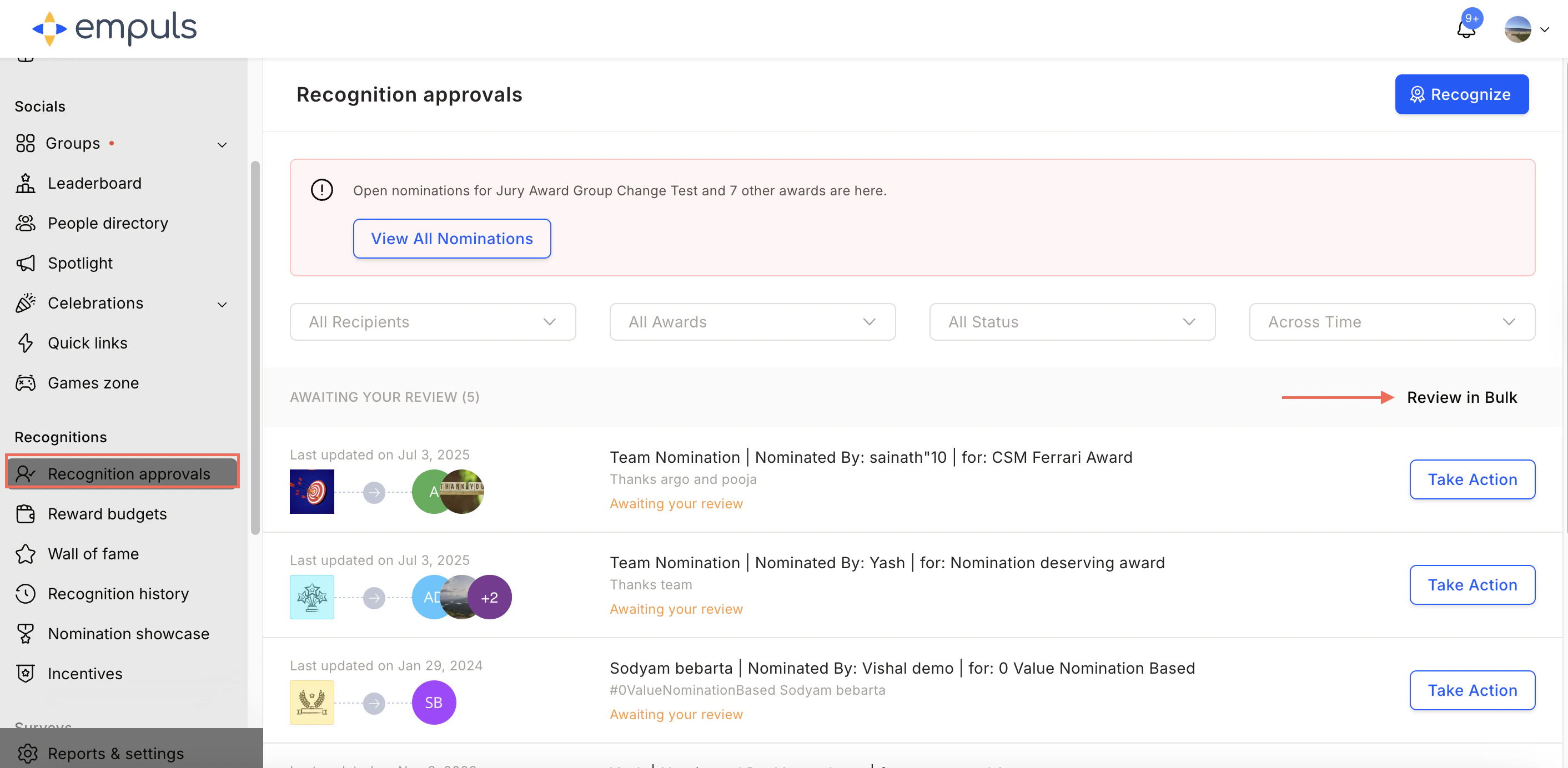Click the CSM Ferrari Award target thumbnail
This screenshot has width=1568, height=768.
pyautogui.click(x=311, y=491)
